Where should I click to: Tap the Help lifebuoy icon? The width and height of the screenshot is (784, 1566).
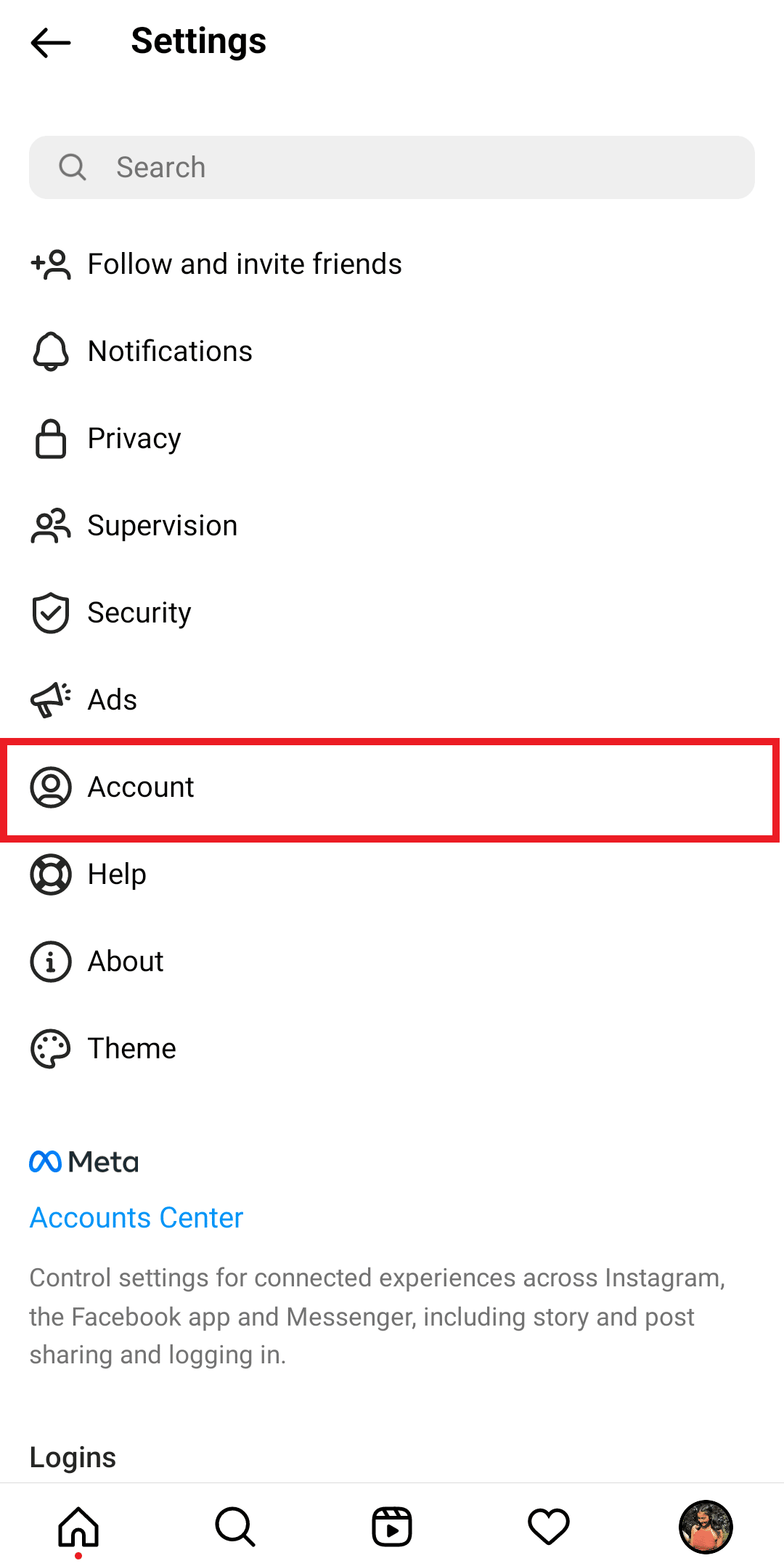coord(51,875)
